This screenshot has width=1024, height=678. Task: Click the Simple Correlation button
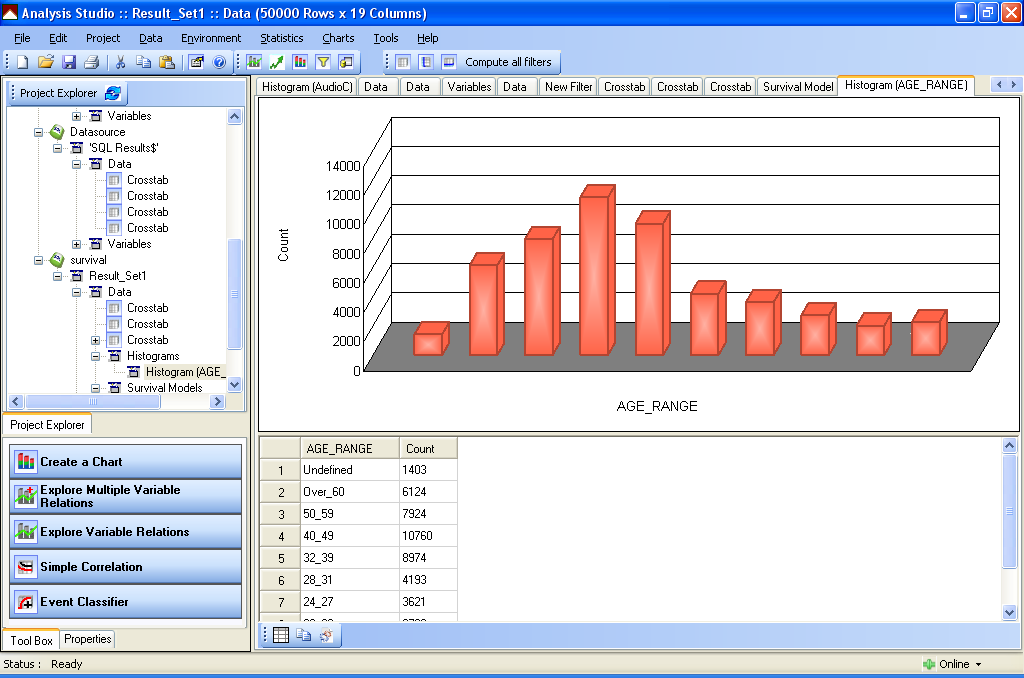pos(125,567)
